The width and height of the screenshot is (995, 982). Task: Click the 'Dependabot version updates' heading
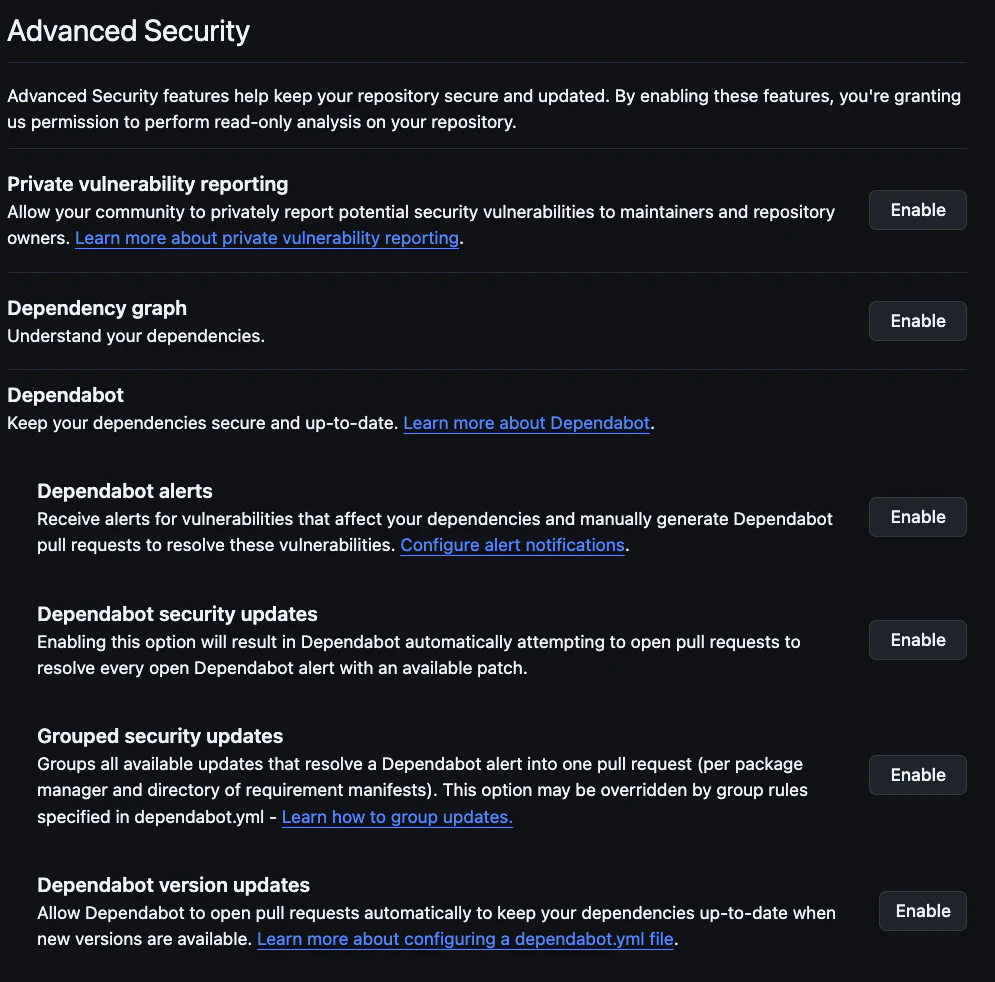click(173, 885)
